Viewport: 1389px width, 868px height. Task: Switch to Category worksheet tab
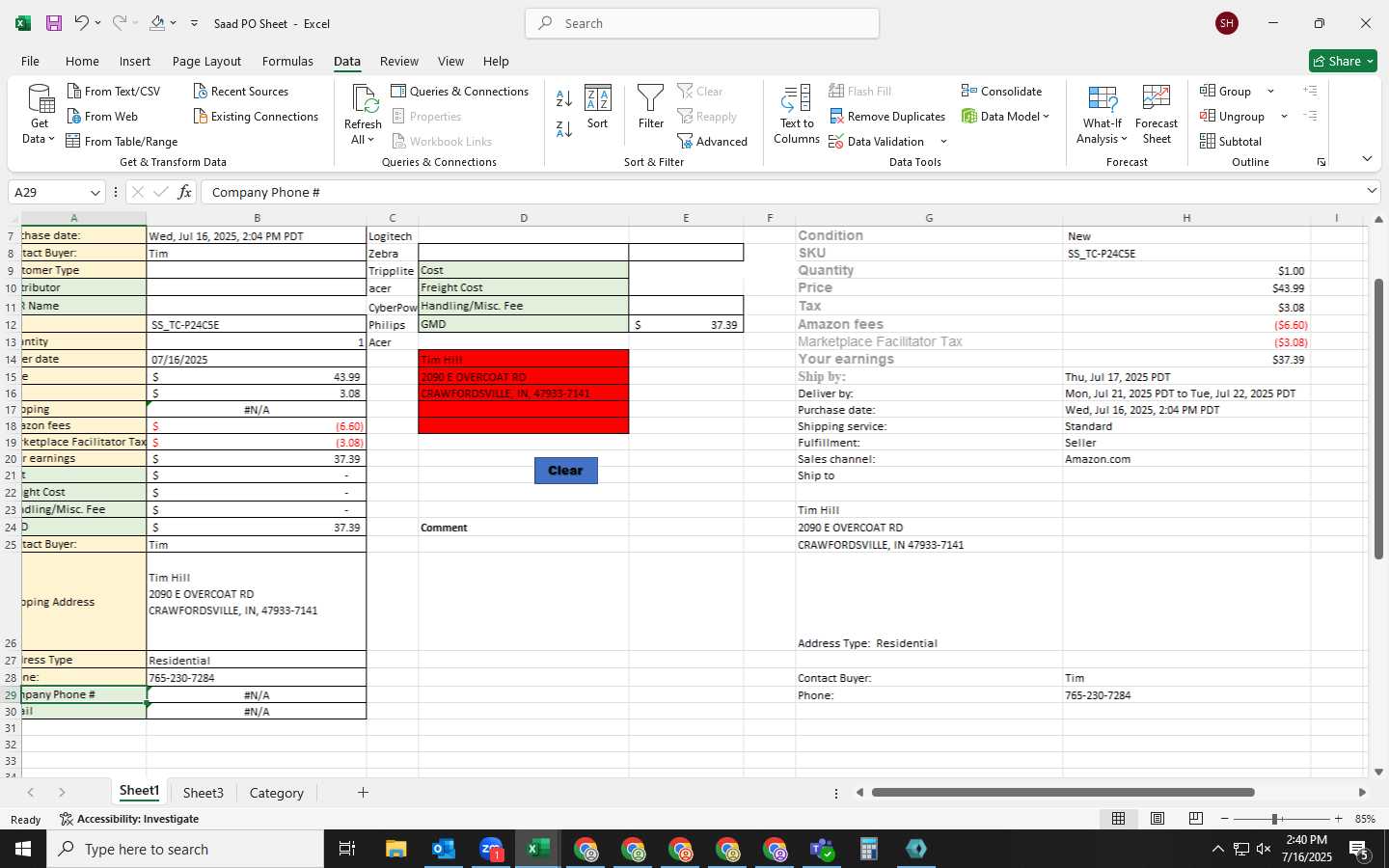pos(276,793)
